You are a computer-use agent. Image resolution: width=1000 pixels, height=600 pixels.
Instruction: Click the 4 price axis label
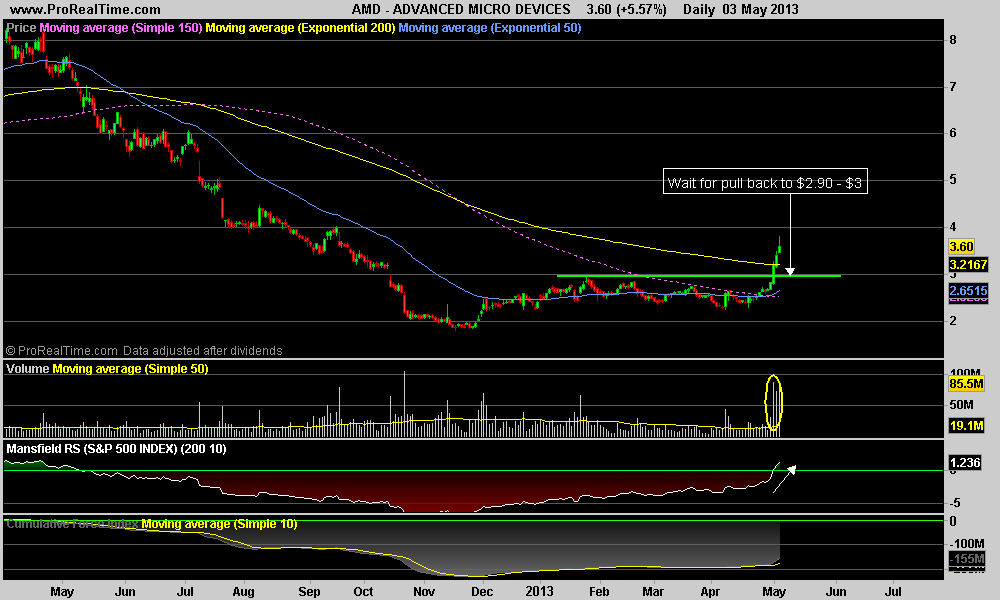pyautogui.click(x=953, y=227)
